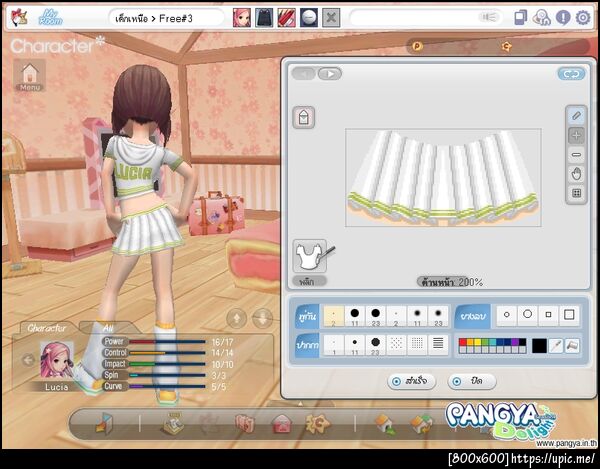This screenshot has width=600, height=469.
Task: Select the dark outfit item slot
Action: [264, 18]
